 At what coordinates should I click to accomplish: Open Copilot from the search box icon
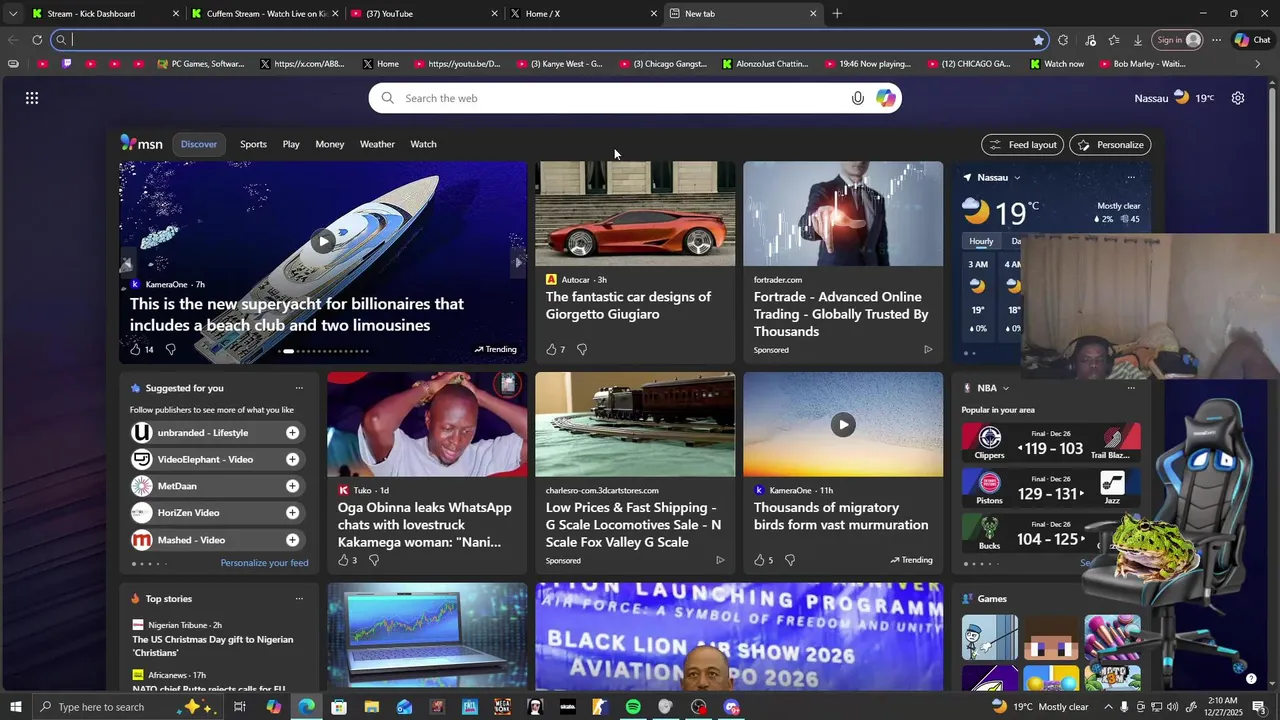coord(885,98)
